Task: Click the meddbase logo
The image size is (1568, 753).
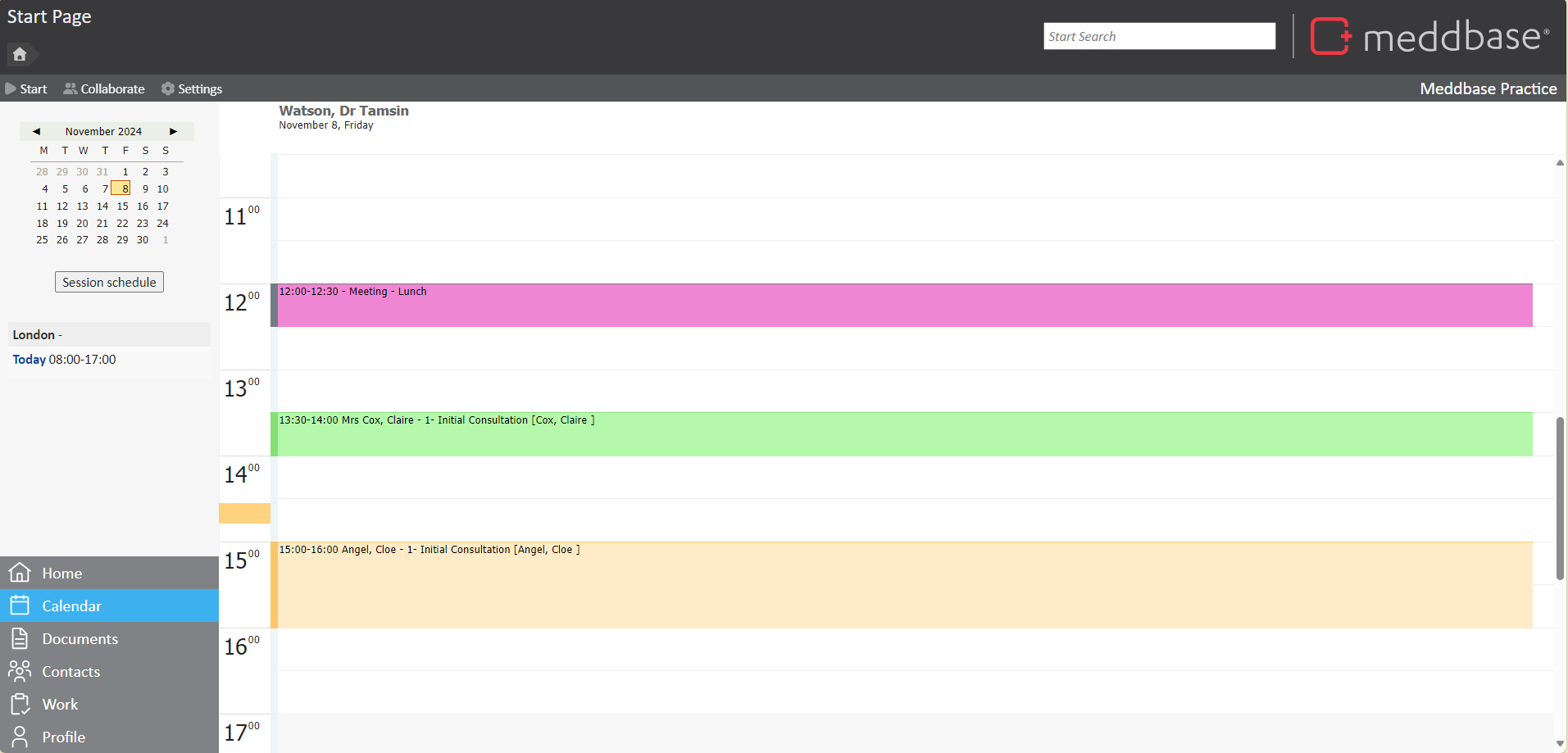Action: 1429,37
